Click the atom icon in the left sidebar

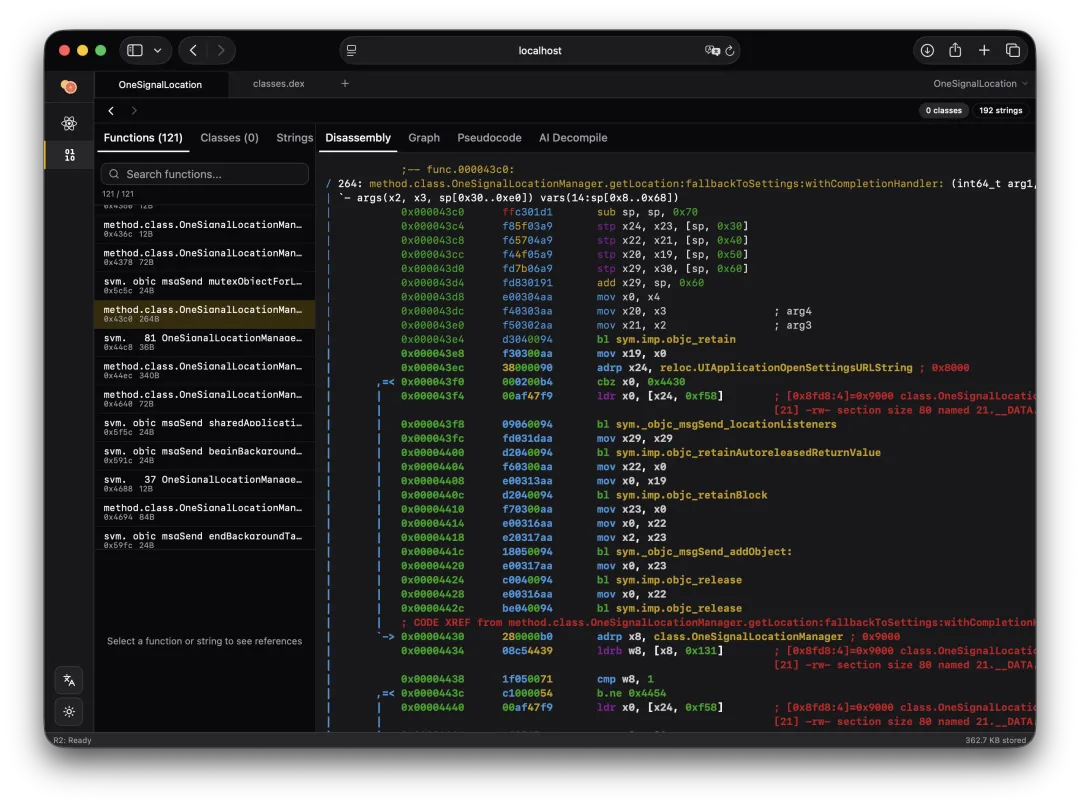[x=69, y=124]
